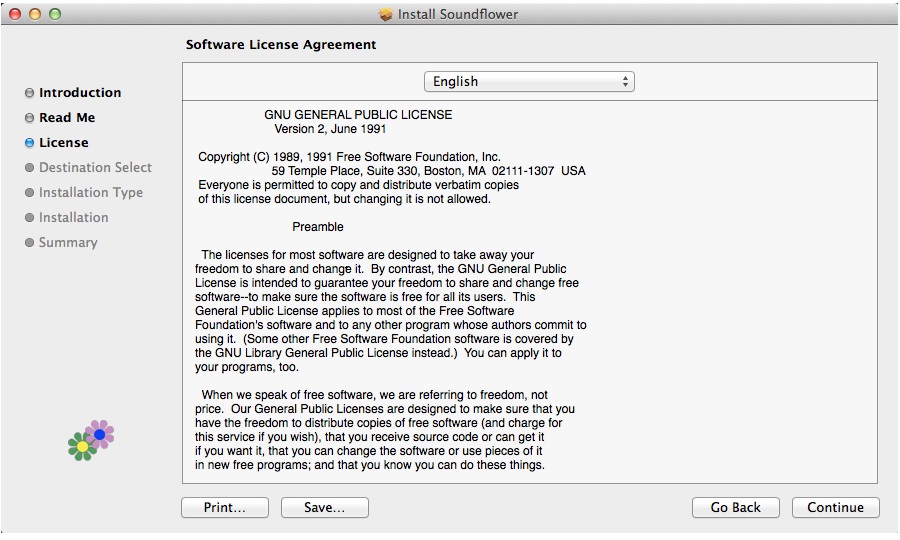This screenshot has height=540, width=900.
Task: Click the bullet beside Introduction step
Action: click(30, 93)
